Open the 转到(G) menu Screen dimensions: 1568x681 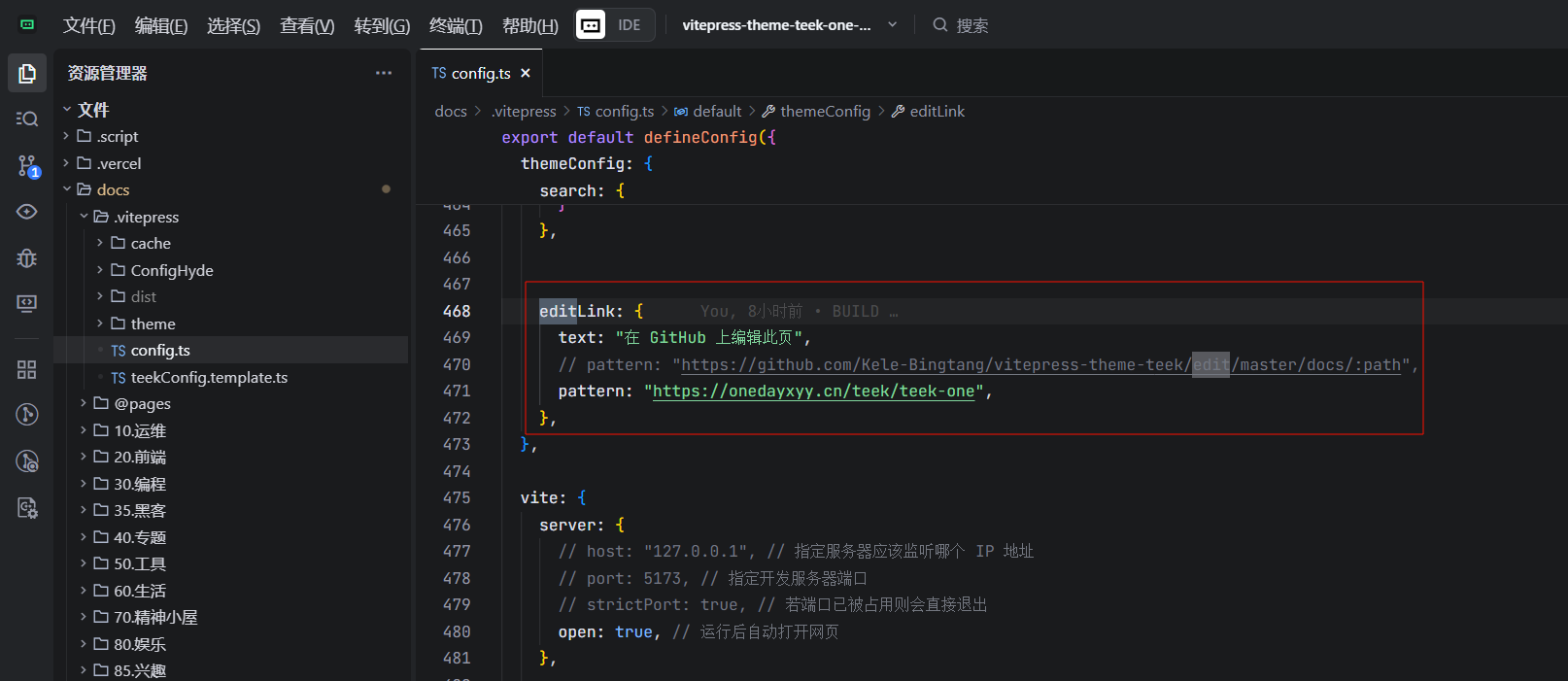coord(382,25)
